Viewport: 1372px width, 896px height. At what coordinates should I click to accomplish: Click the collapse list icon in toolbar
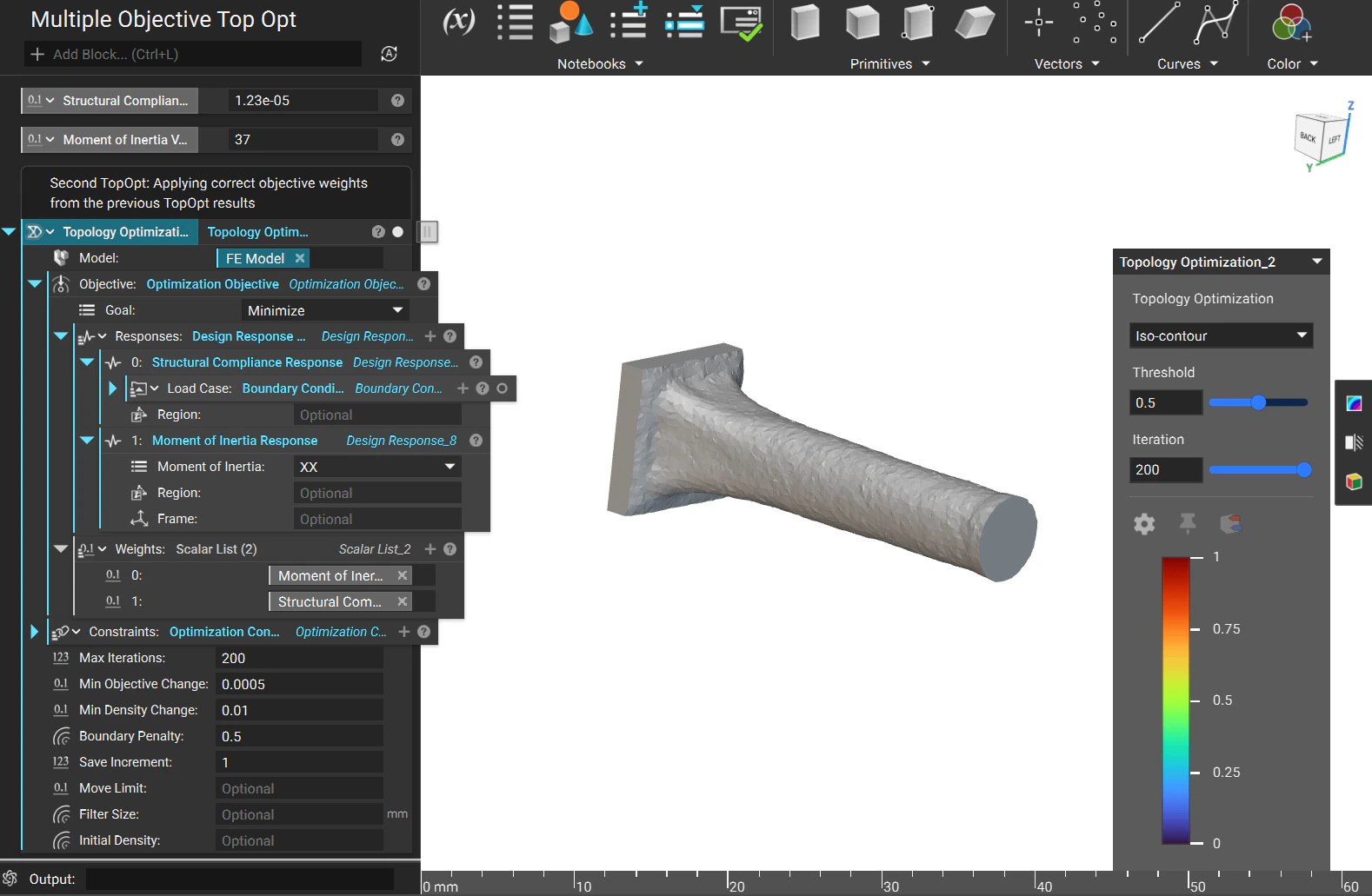pos(685,22)
